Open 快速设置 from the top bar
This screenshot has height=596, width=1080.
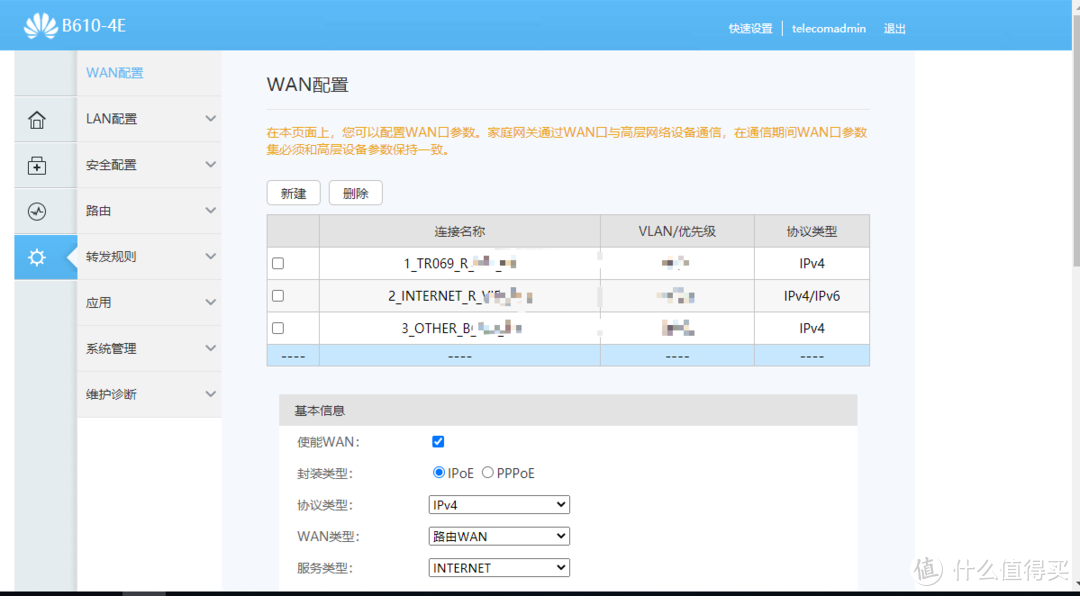751,28
